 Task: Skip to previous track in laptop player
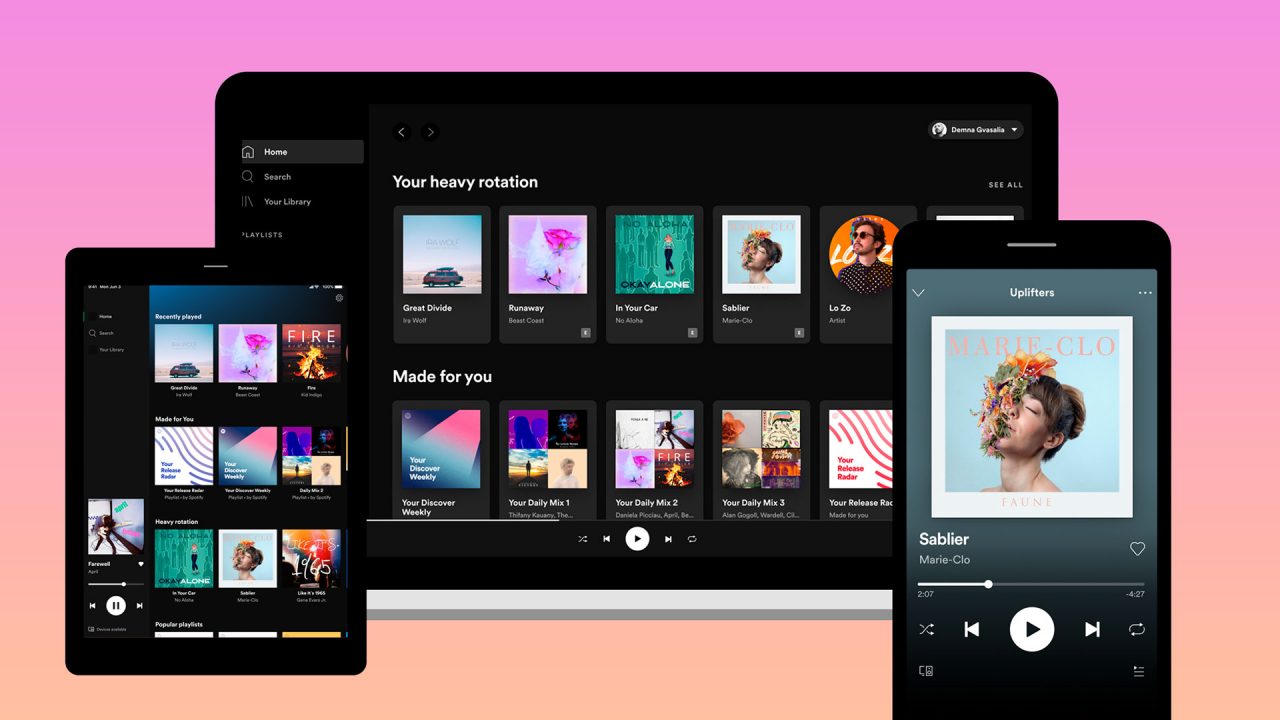(606, 539)
